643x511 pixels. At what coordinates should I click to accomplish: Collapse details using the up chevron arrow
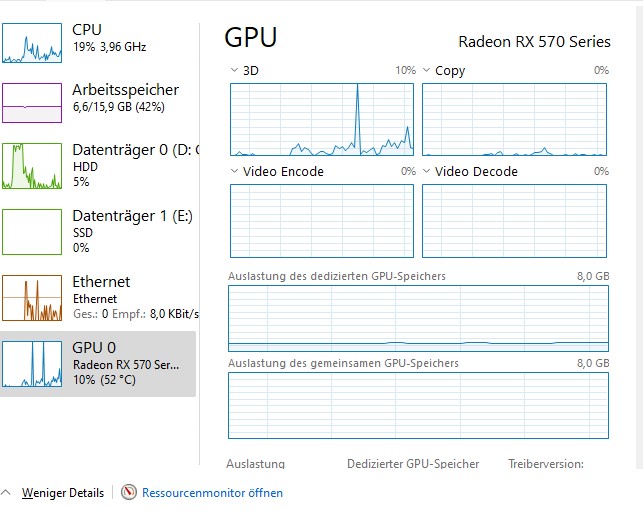pyautogui.click(x=6, y=492)
